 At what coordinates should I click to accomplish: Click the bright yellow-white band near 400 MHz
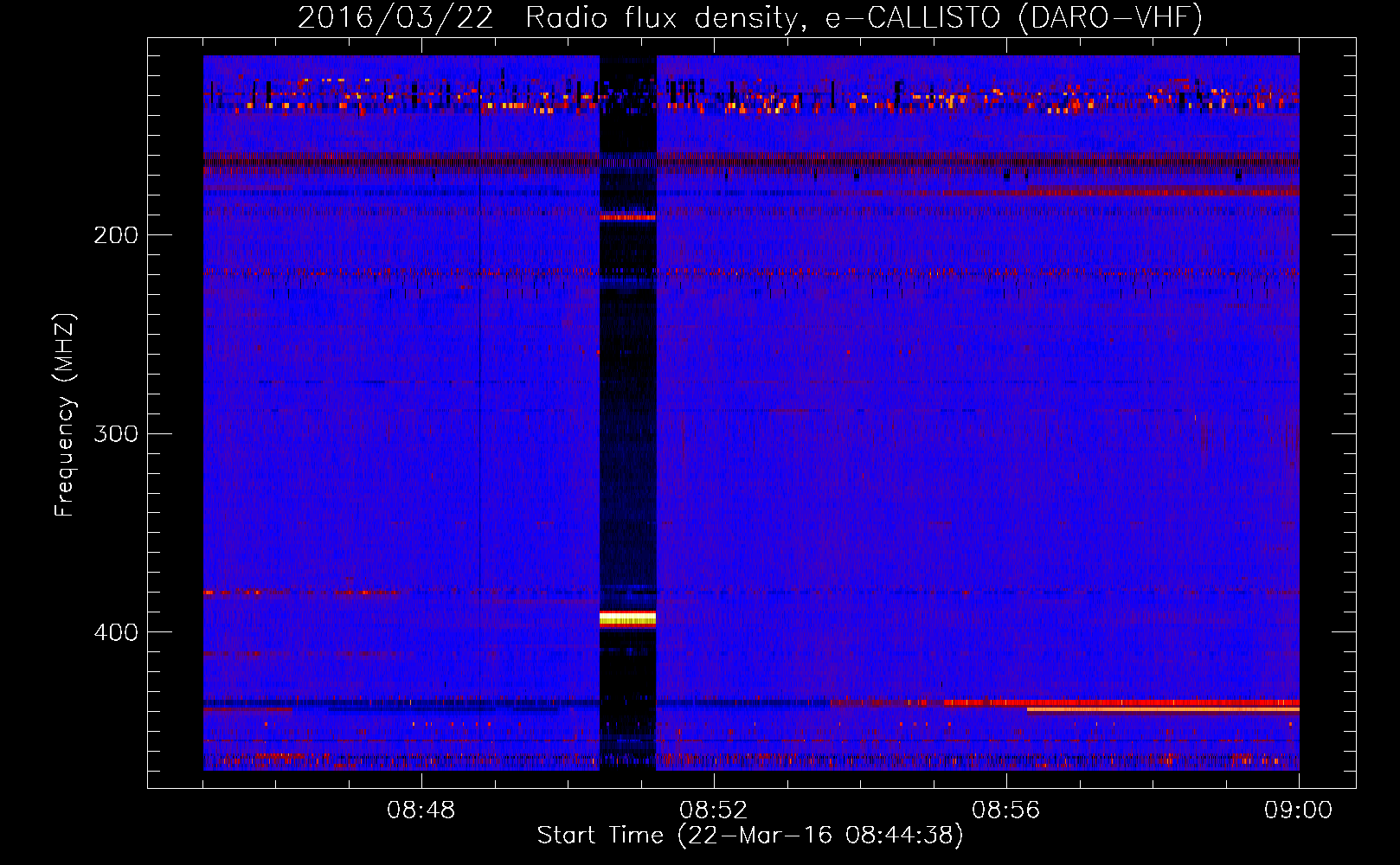pyautogui.click(x=628, y=618)
